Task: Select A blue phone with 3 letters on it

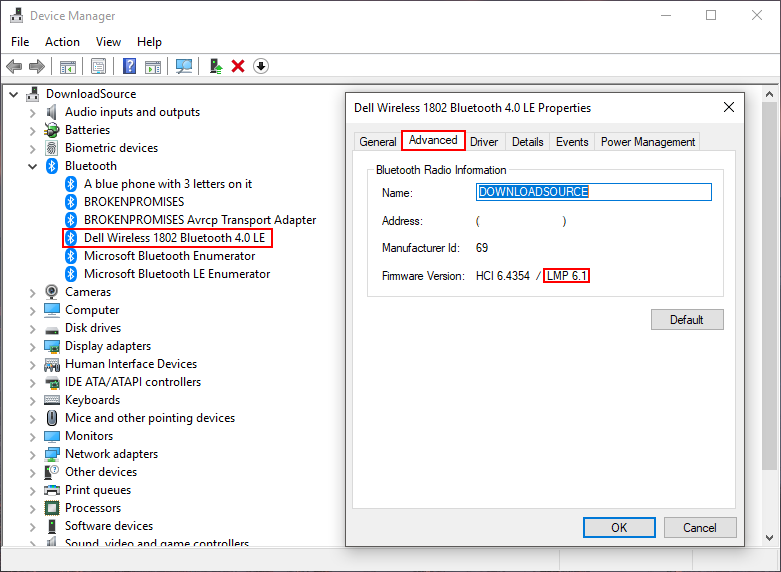Action: pyautogui.click(x=168, y=184)
